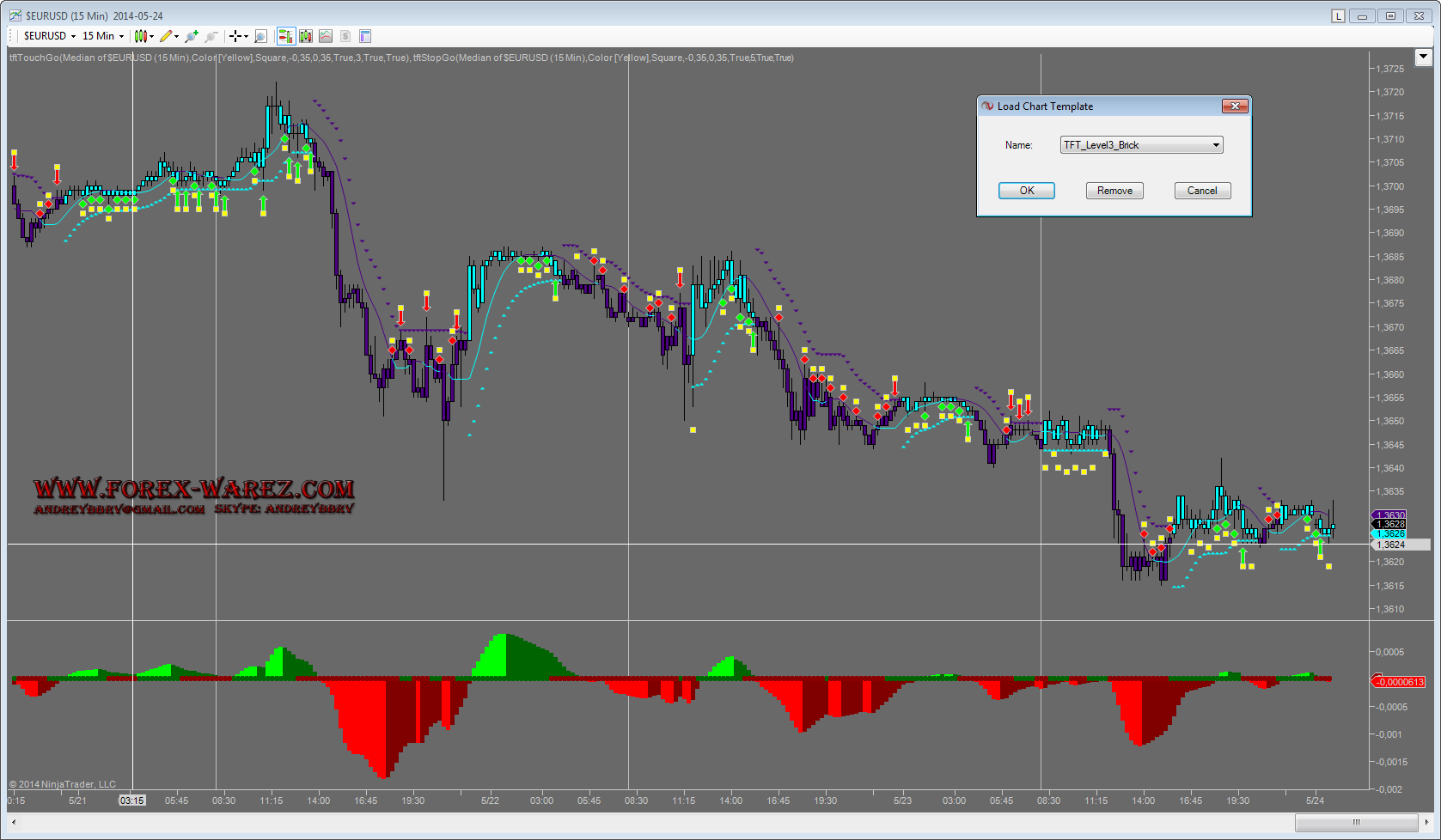Screen dimensions: 1441x840
Task: Expand the 15 Min interval dropdown
Action: [x=103, y=36]
